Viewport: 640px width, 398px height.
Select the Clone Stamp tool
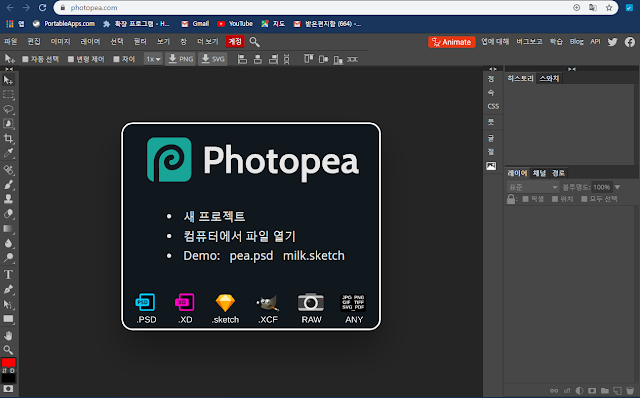8,199
